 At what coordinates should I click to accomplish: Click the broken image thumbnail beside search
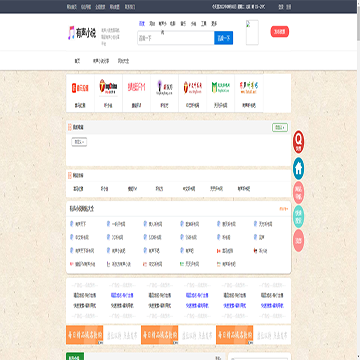click(252, 32)
